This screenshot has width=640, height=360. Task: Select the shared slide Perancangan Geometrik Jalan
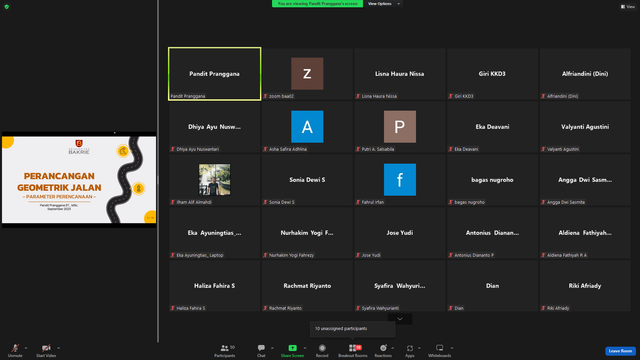[79, 180]
